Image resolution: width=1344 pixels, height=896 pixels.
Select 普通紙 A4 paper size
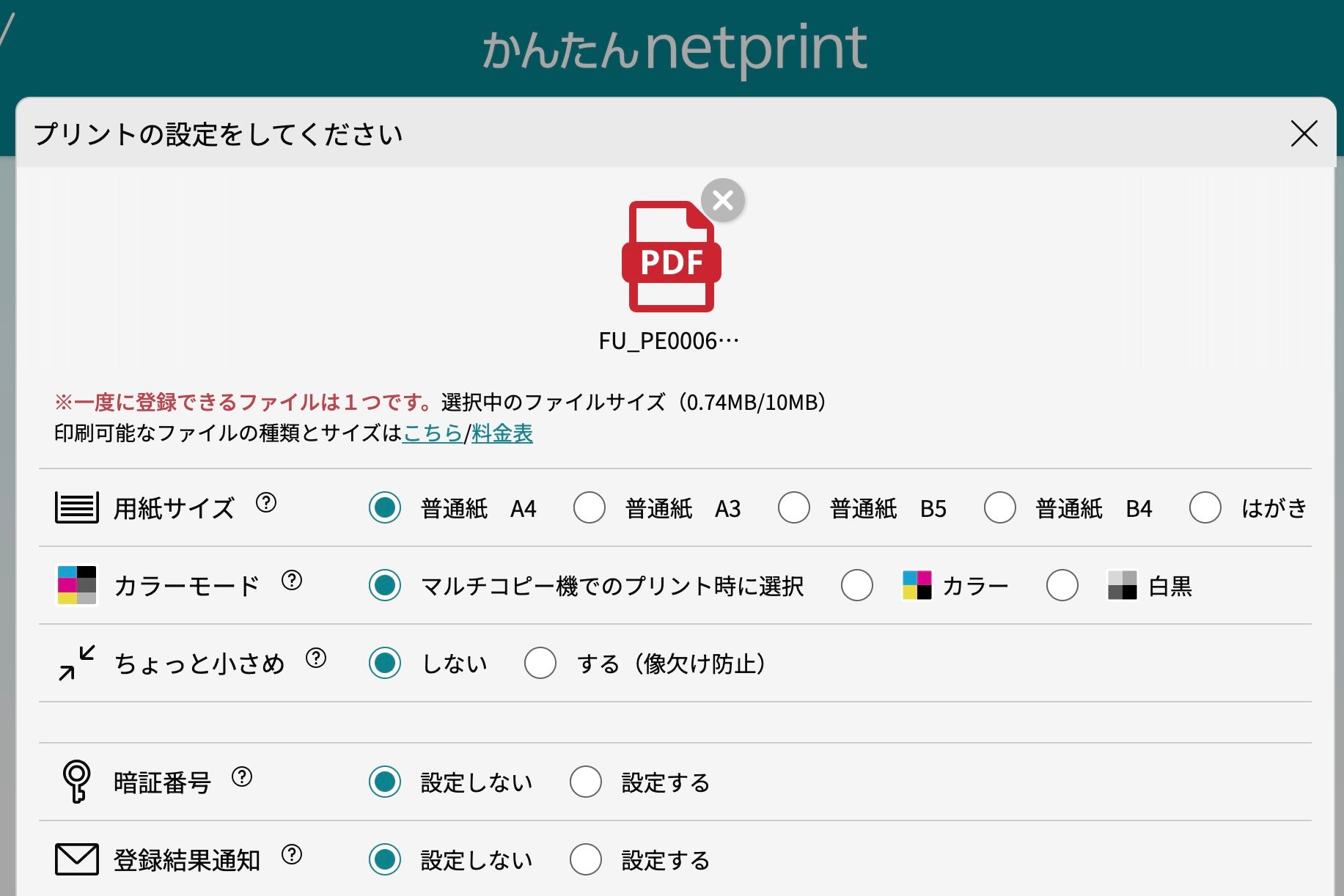385,507
